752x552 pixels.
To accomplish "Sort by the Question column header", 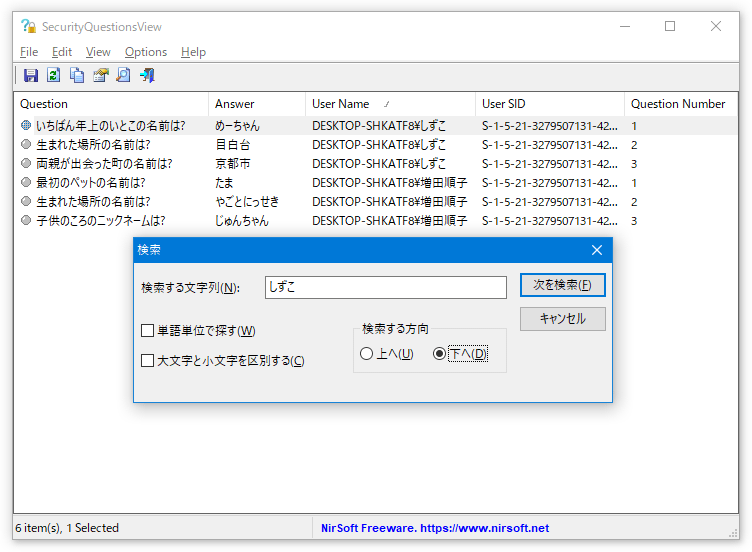I will [x=111, y=104].
